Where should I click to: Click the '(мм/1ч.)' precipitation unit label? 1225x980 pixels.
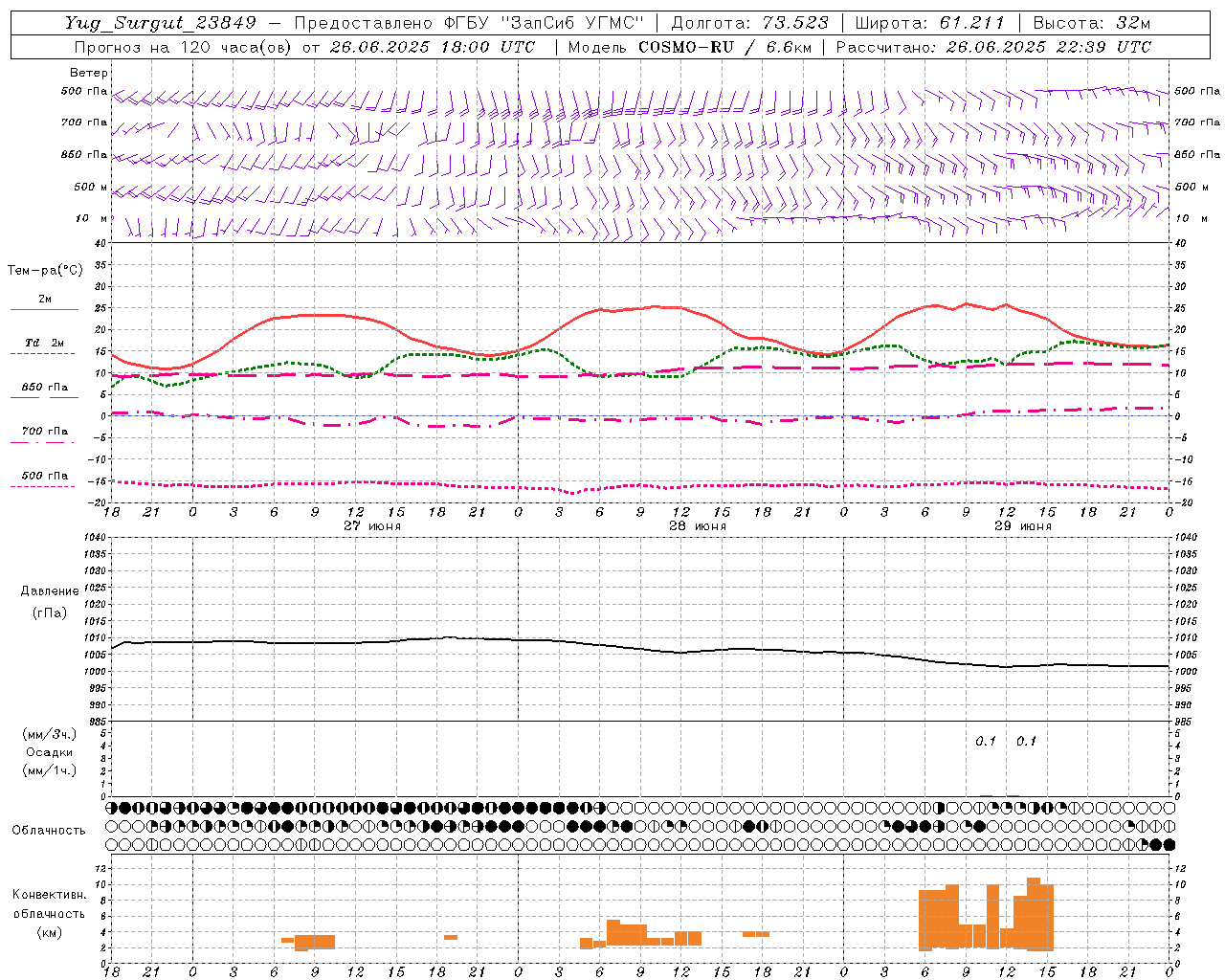50,770
